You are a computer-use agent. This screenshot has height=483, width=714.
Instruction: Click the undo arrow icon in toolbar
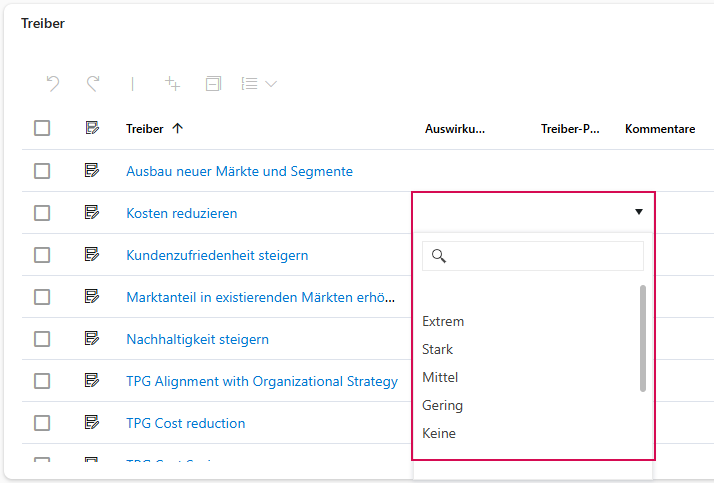pyautogui.click(x=53, y=84)
